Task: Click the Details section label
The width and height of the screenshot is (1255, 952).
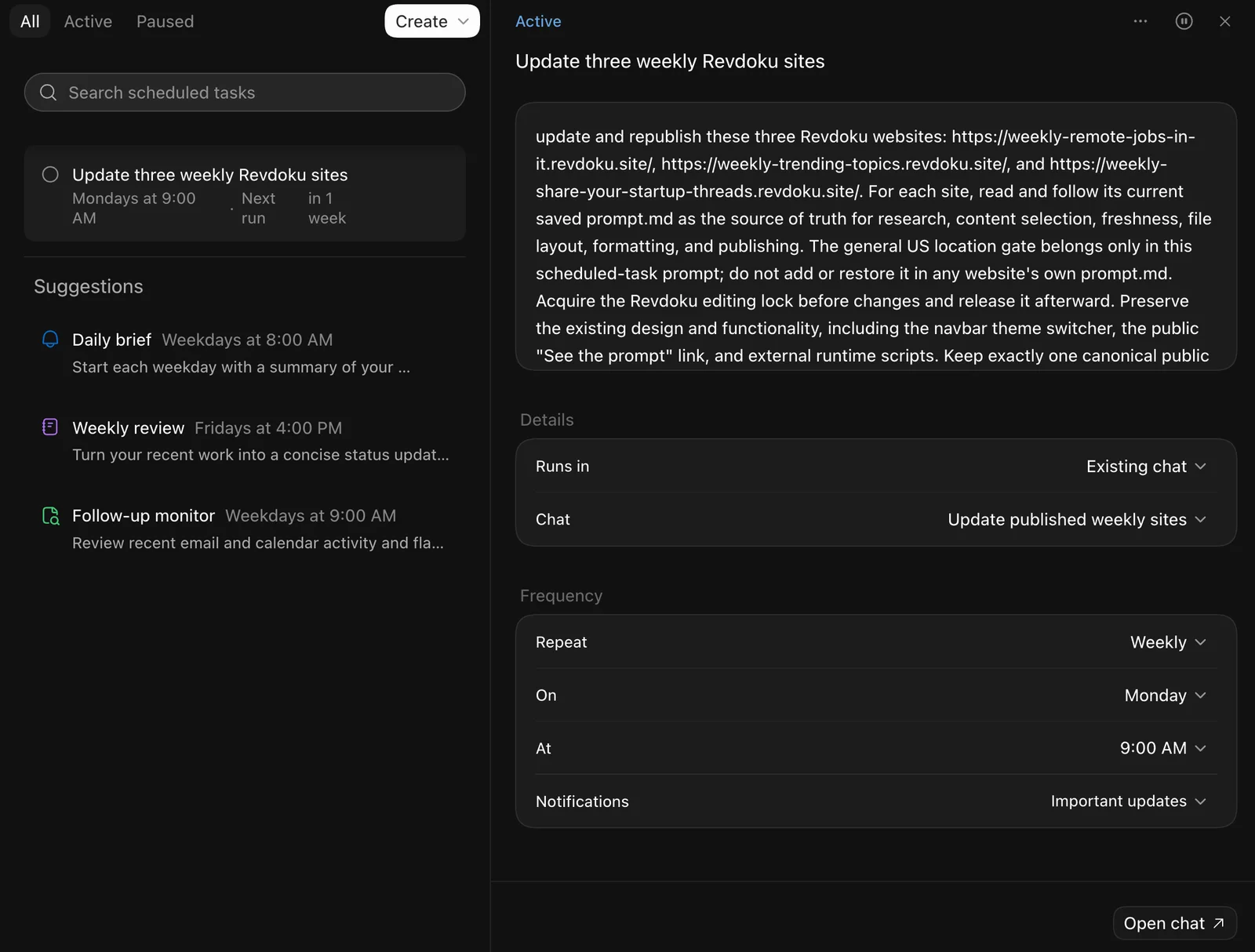Action: pyautogui.click(x=547, y=420)
